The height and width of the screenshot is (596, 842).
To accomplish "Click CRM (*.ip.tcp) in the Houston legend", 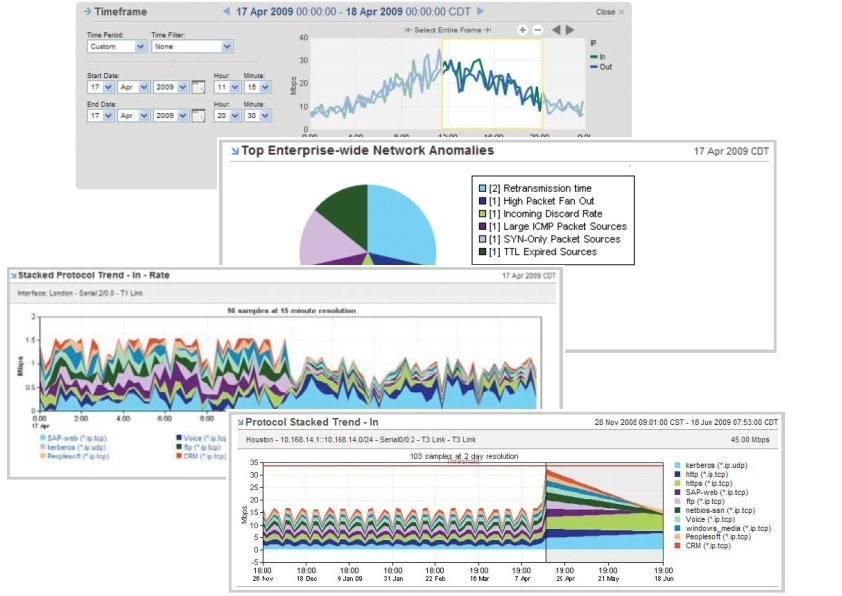I will click(703, 546).
